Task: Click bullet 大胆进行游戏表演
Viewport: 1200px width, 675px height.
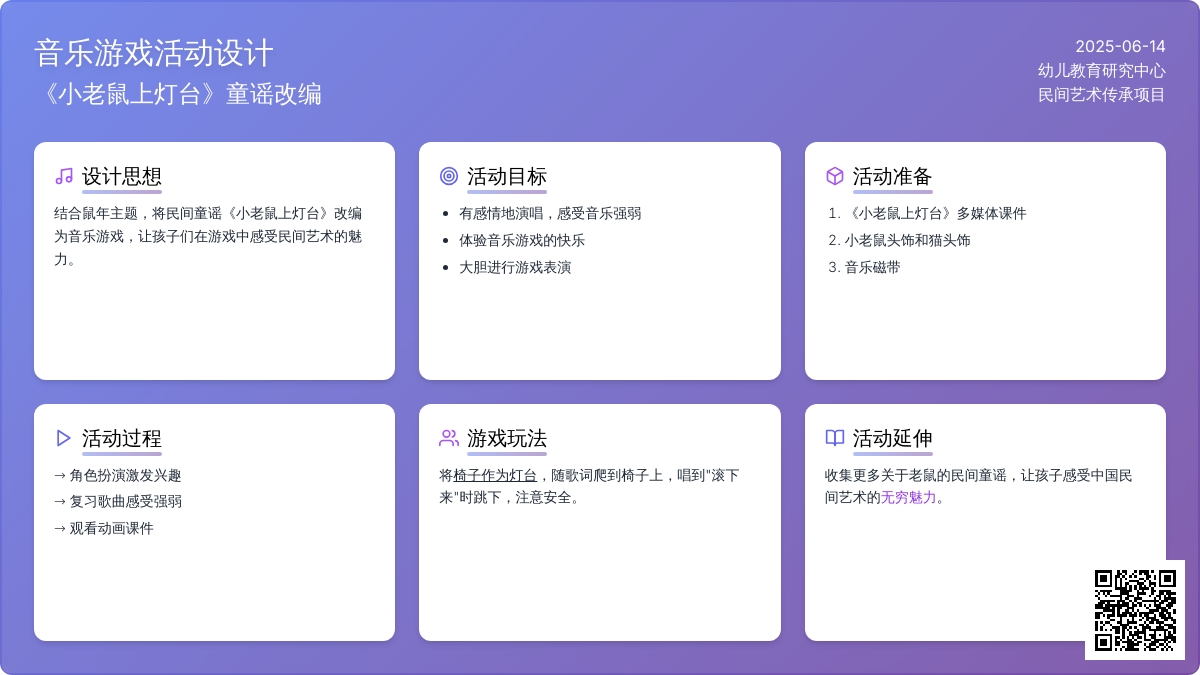Action: pyautogui.click(x=515, y=267)
